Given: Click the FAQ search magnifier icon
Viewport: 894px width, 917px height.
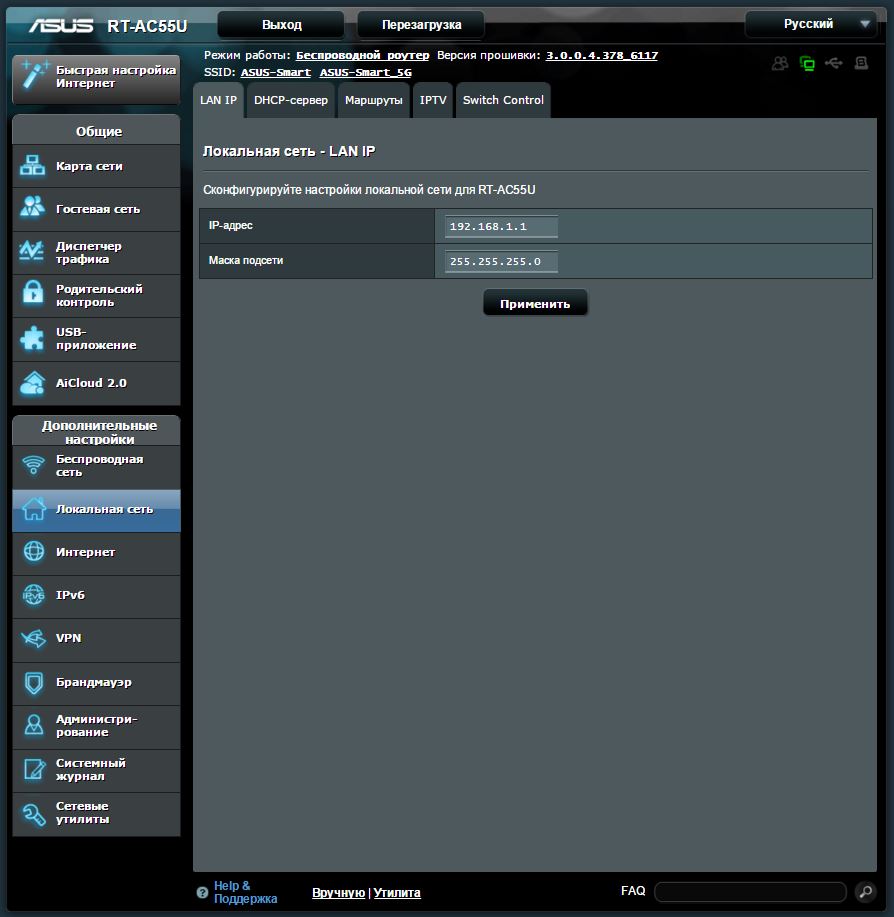Looking at the screenshot, I should coord(865,891).
